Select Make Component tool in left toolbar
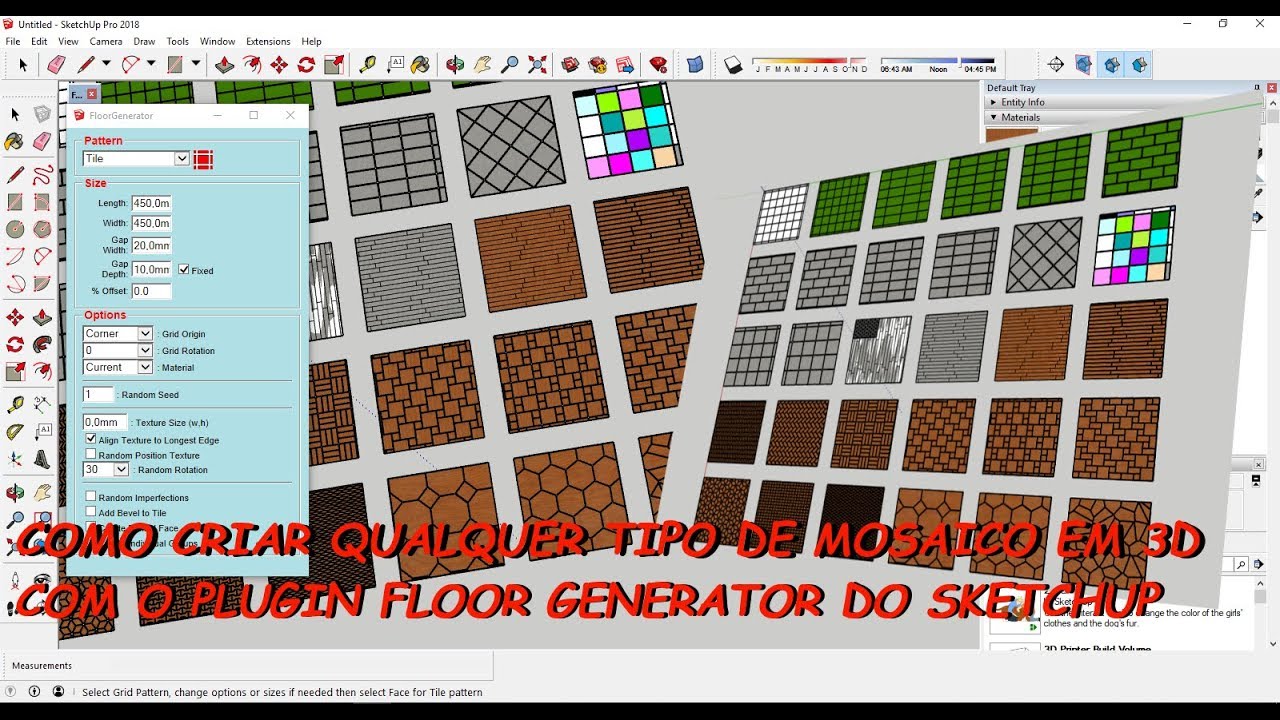The image size is (1280, 720). (42, 115)
